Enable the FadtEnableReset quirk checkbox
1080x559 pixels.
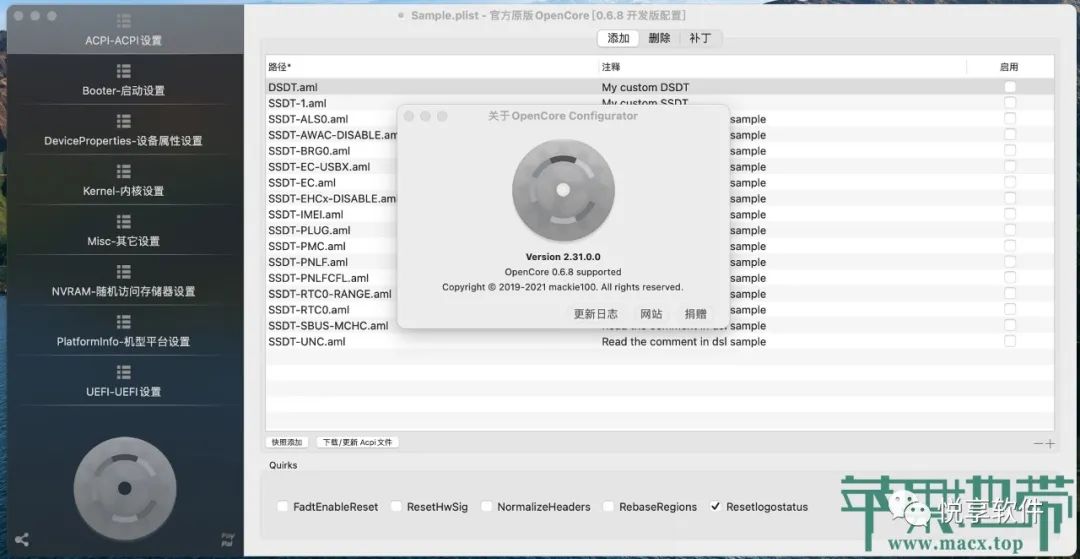pos(282,507)
